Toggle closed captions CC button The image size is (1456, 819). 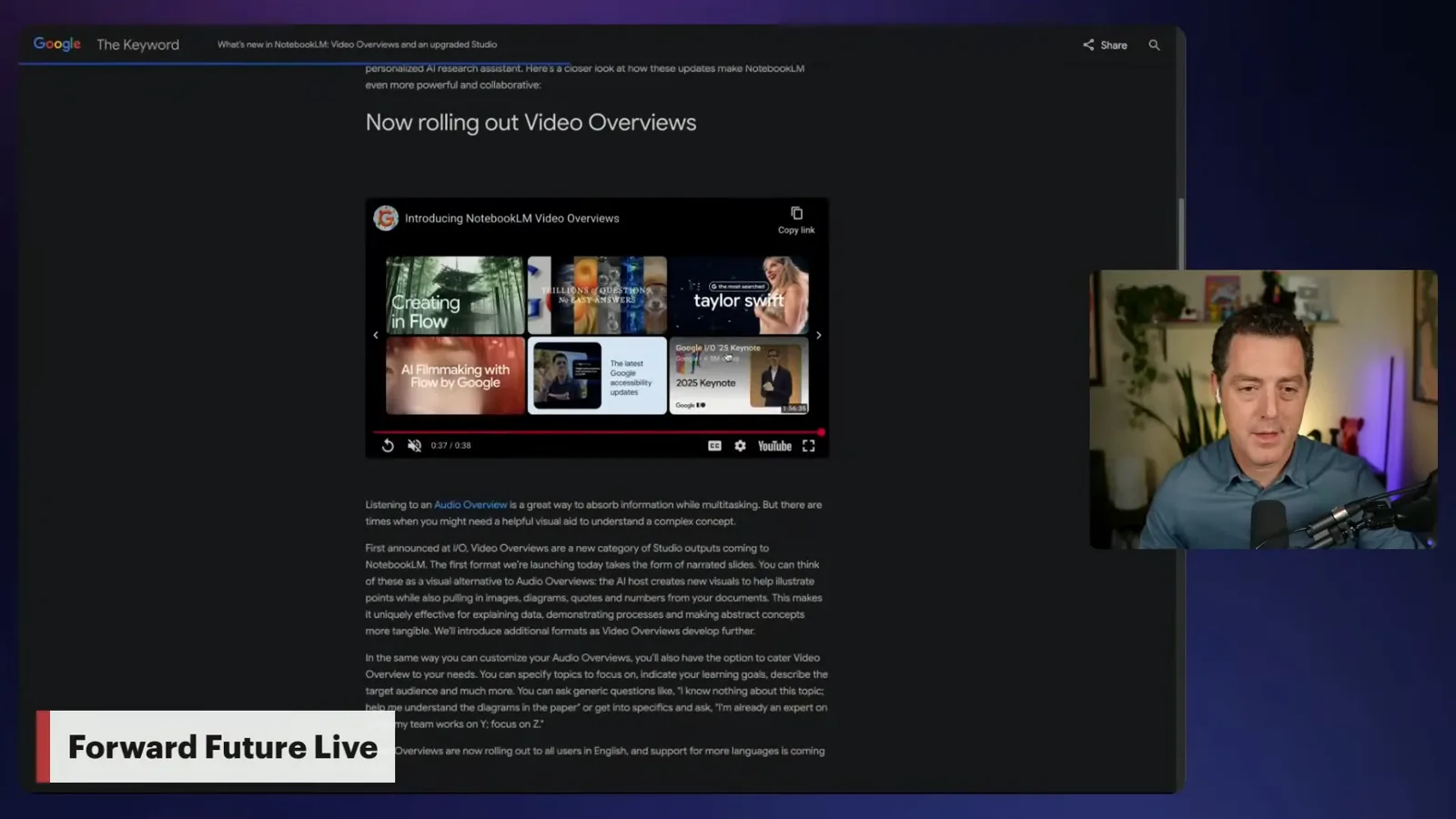tap(714, 446)
